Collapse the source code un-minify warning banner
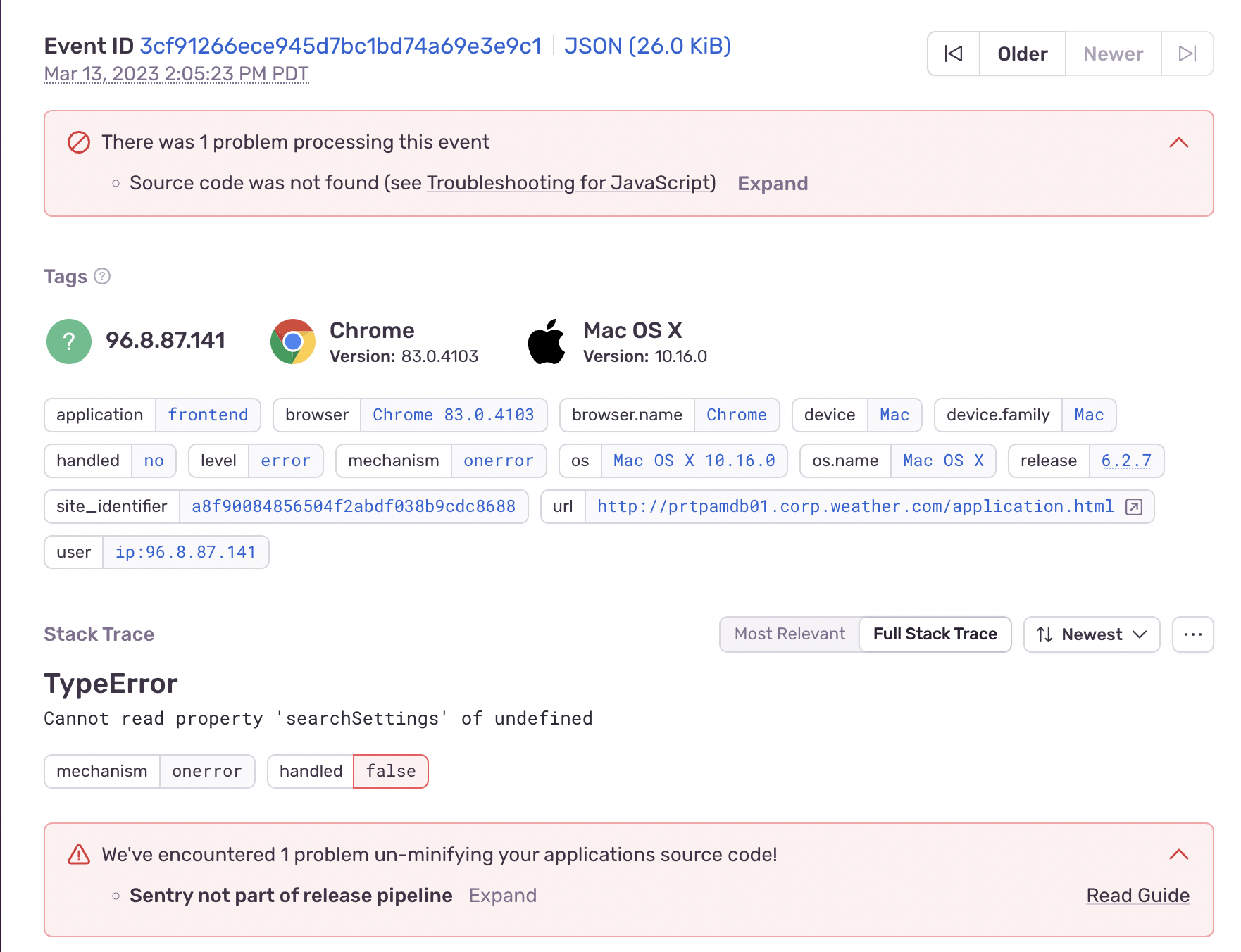Image resolution: width=1241 pixels, height=952 pixels. point(1178,854)
